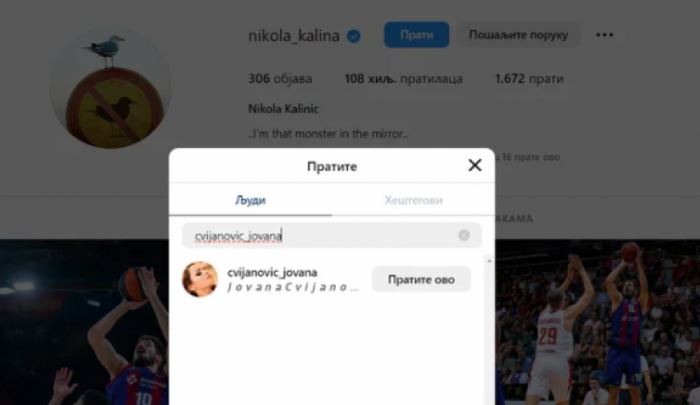Click the 306 објава posts count
This screenshot has height=405, width=700.
(280, 79)
